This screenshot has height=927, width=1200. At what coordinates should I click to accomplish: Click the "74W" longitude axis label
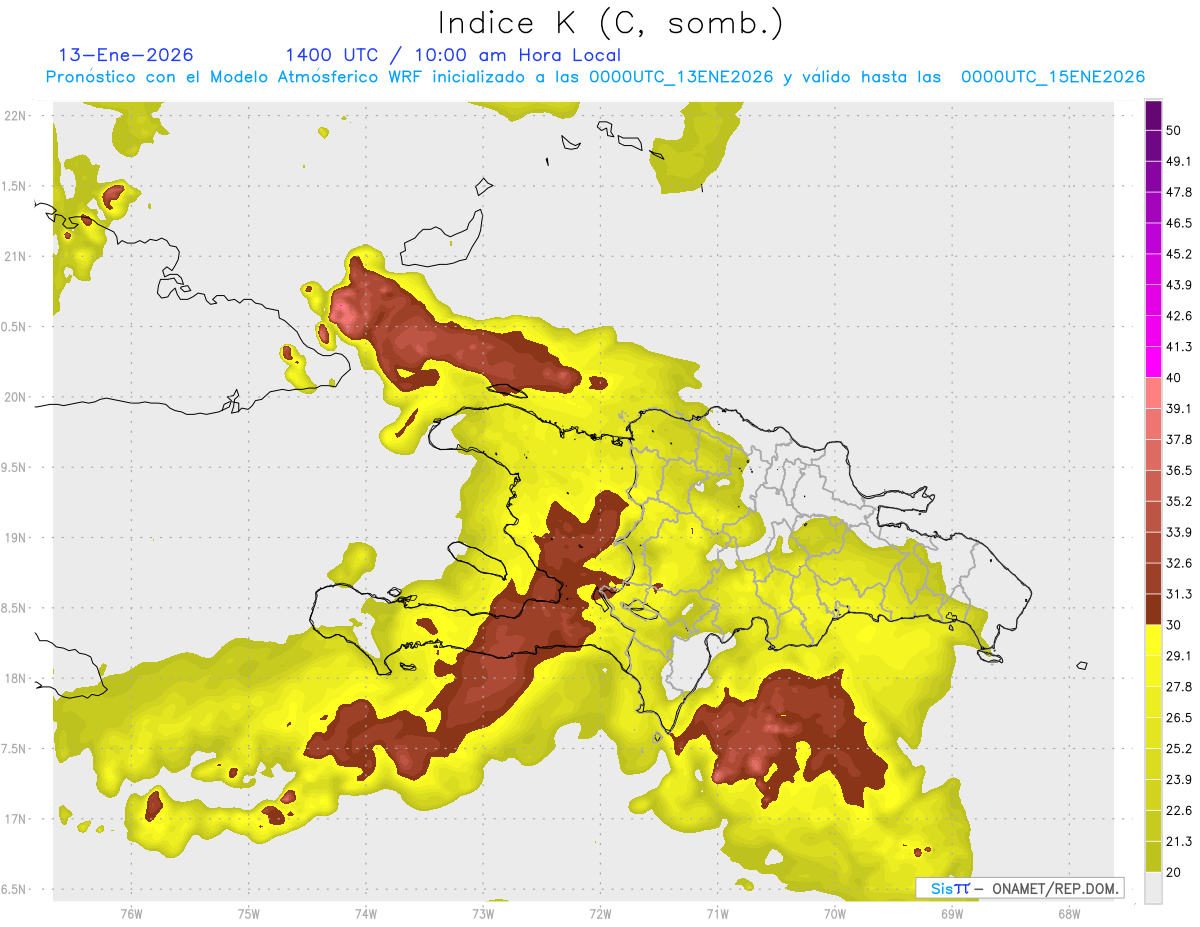[365, 914]
